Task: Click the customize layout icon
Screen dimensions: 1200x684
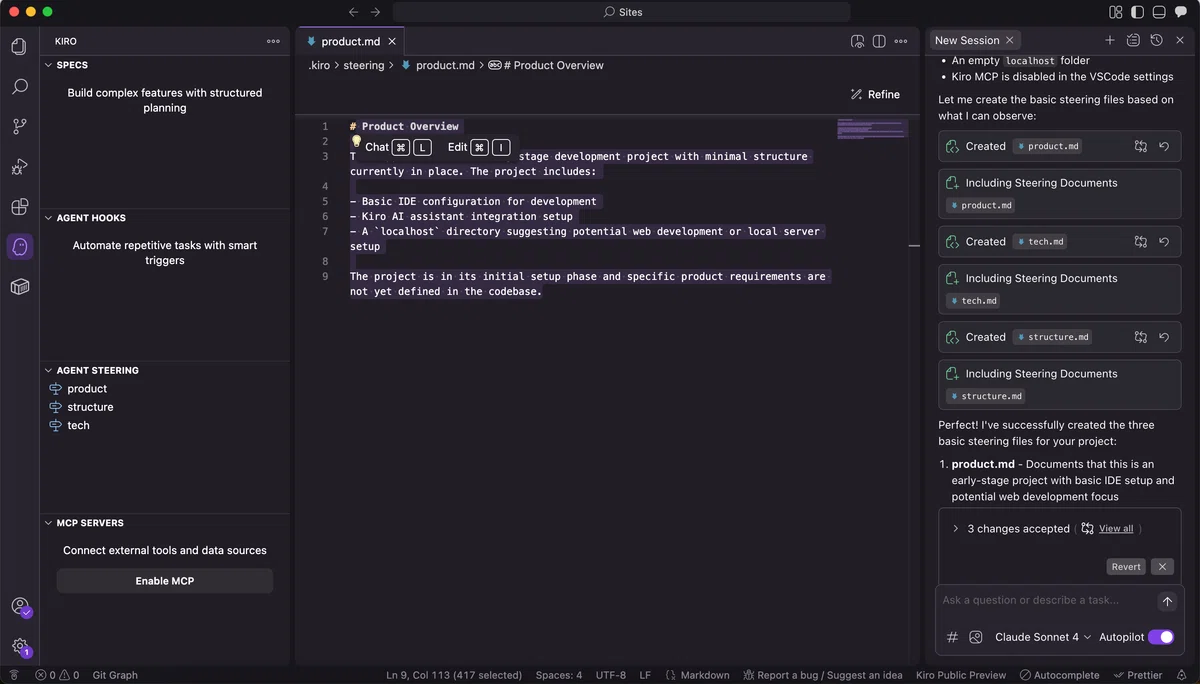Action: (1116, 12)
